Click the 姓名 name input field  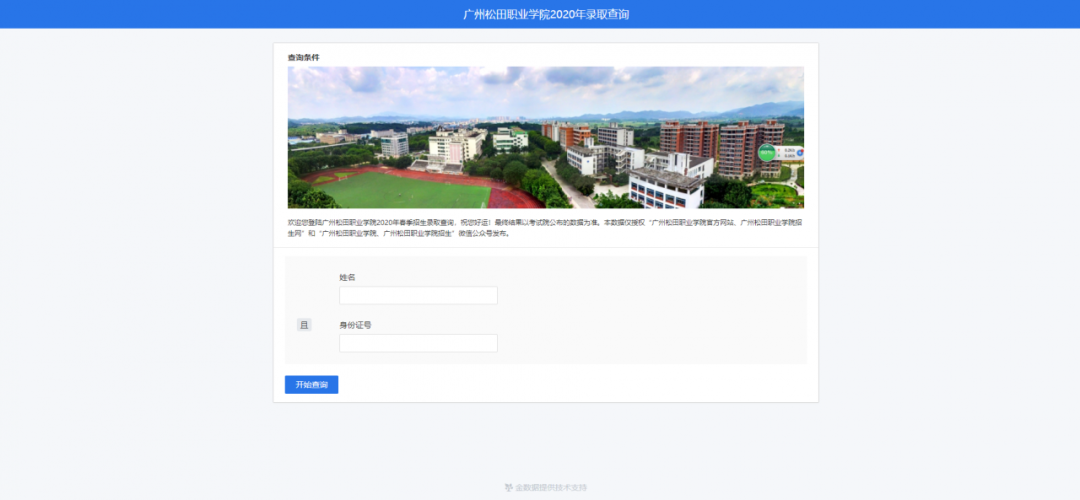click(x=418, y=295)
